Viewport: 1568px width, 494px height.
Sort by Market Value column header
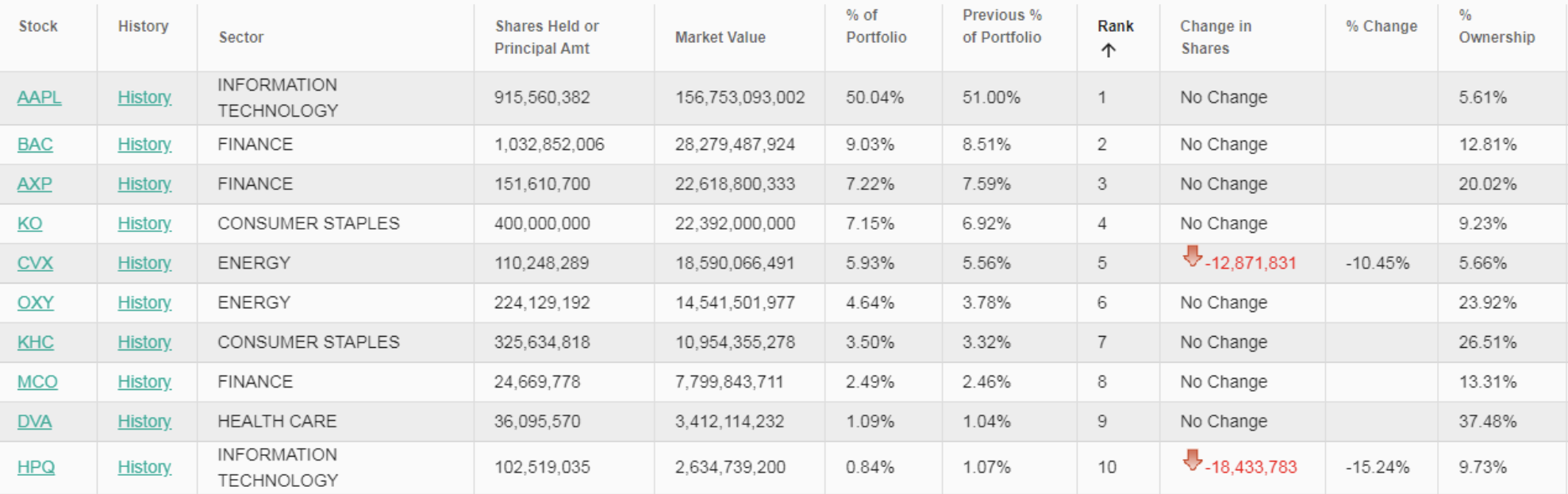click(720, 37)
